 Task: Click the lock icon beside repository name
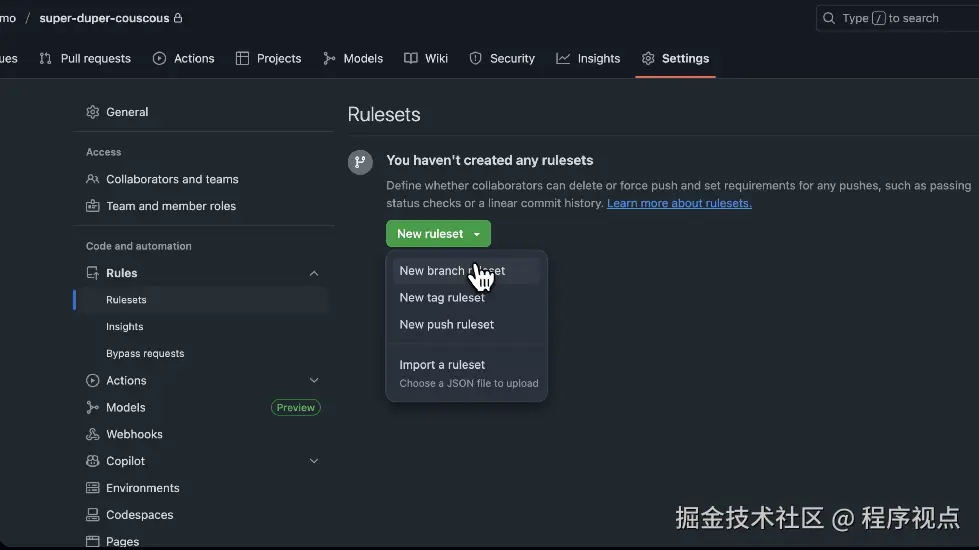[178, 18]
